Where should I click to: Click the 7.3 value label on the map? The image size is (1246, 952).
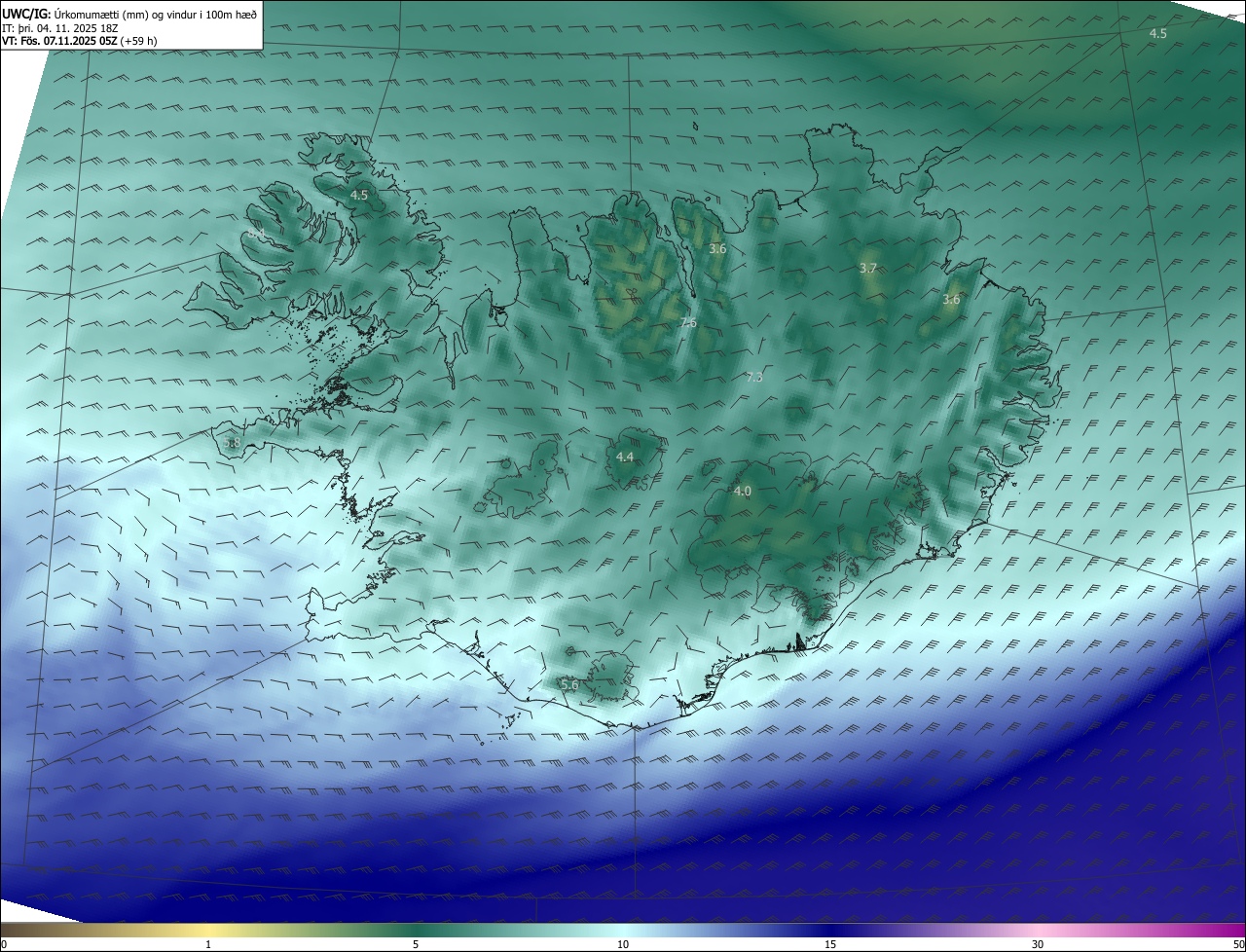tap(753, 377)
